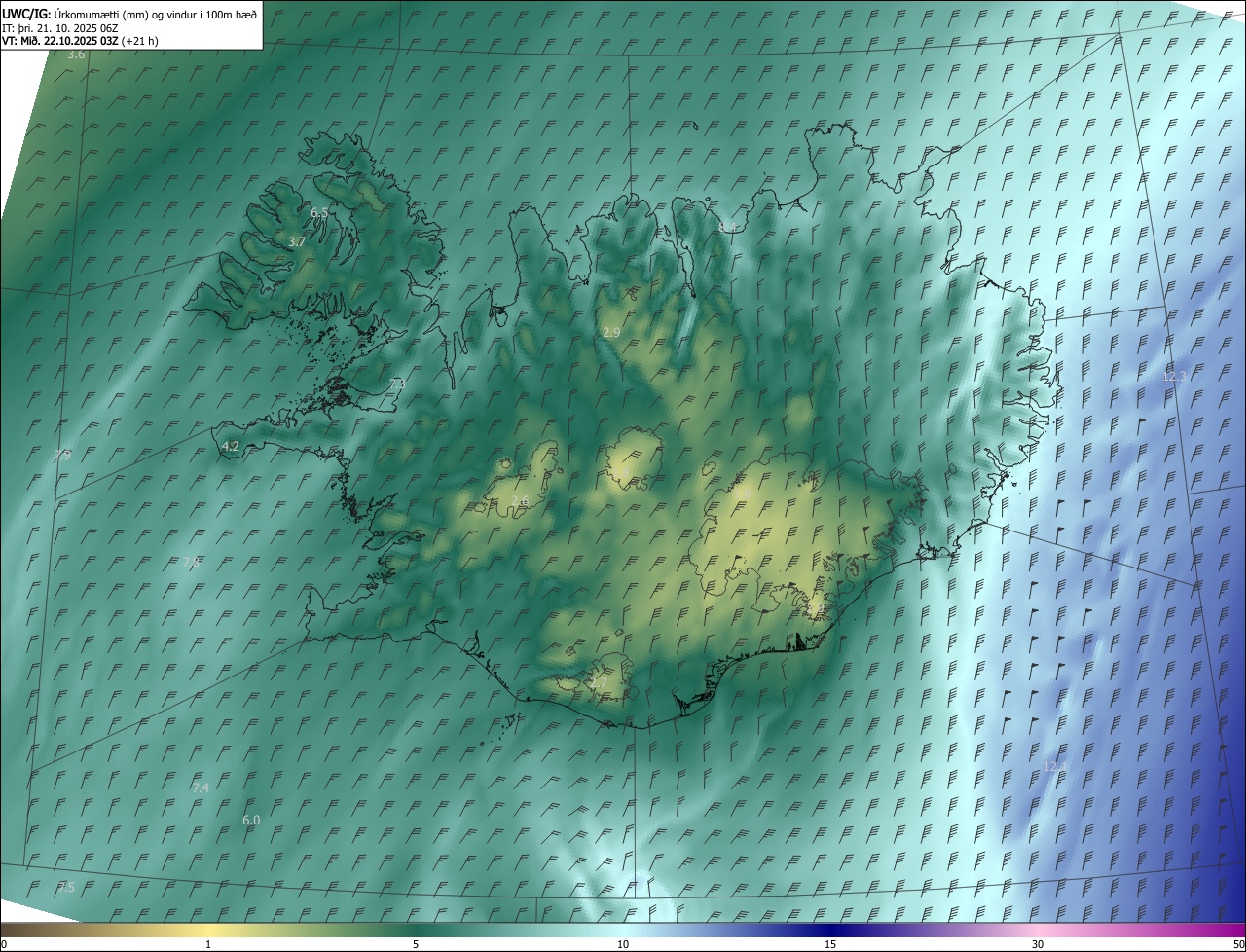Click the colorbar tick label 0
1246x952 pixels.
click(x=3, y=945)
